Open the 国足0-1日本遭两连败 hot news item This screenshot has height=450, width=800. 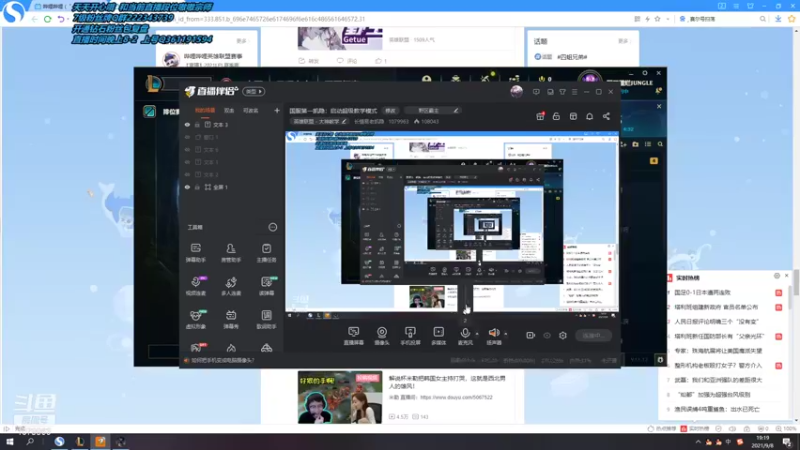[x=703, y=292]
